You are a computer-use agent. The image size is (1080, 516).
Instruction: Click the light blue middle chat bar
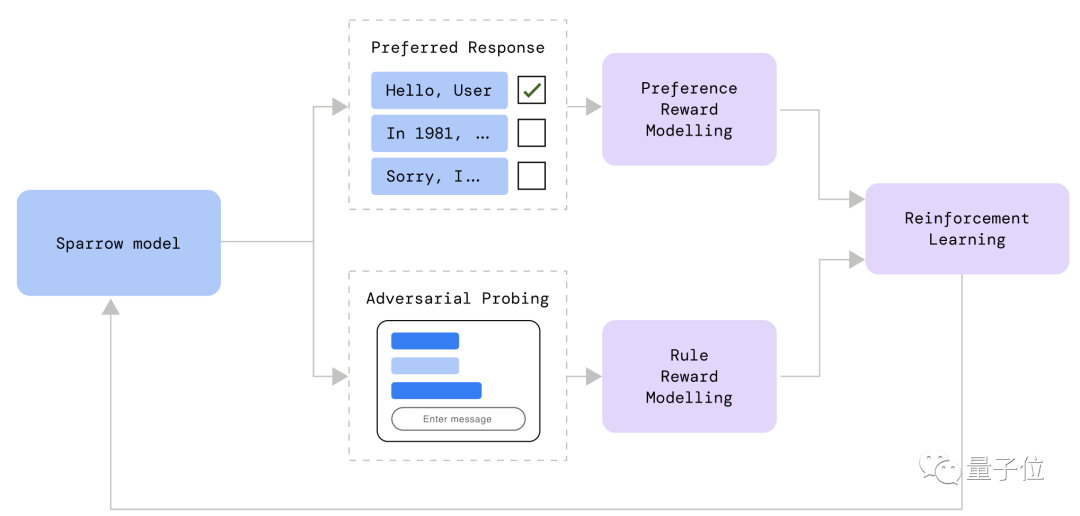tap(425, 366)
